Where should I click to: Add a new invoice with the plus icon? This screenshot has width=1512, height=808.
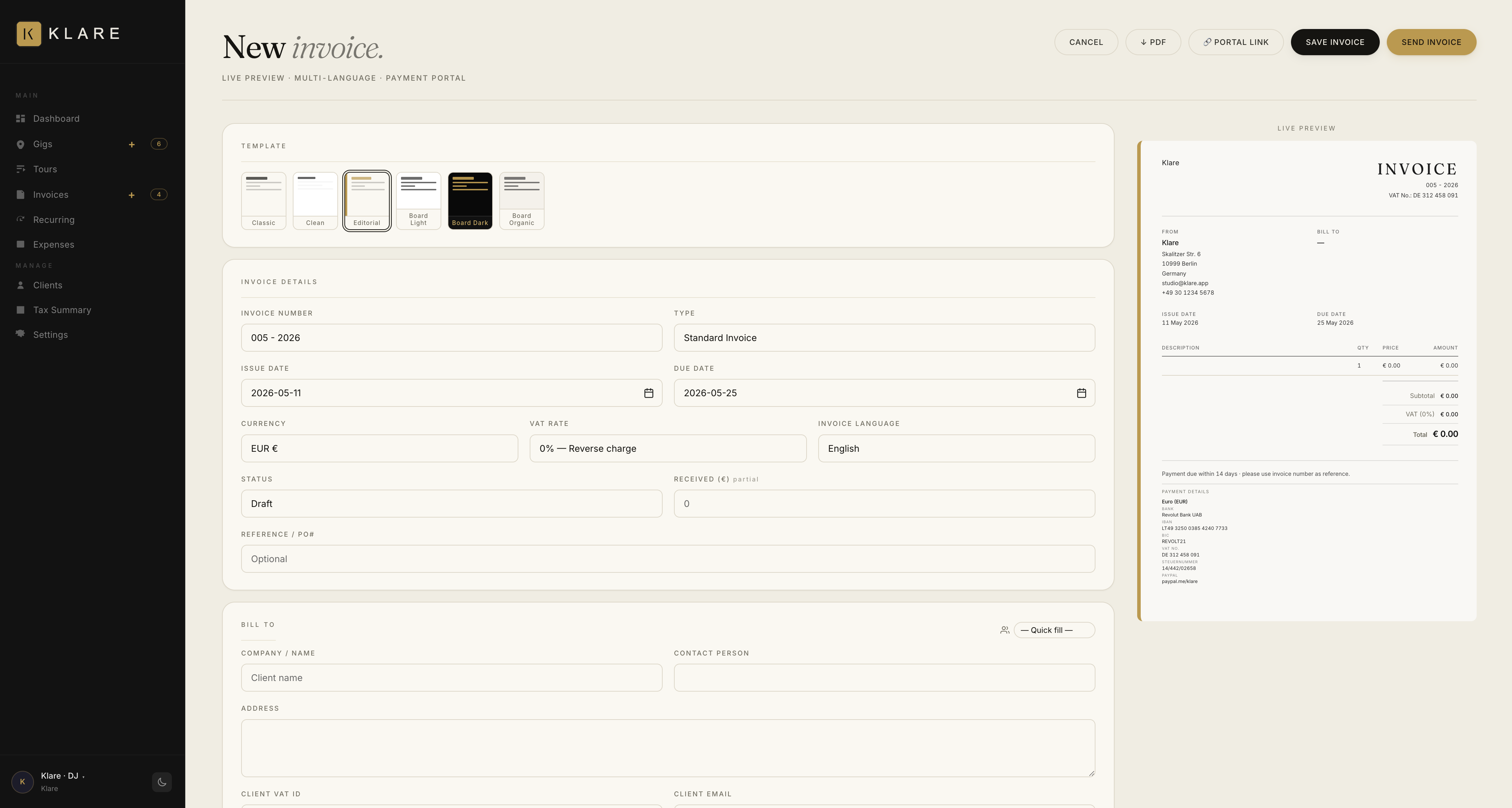click(x=132, y=195)
